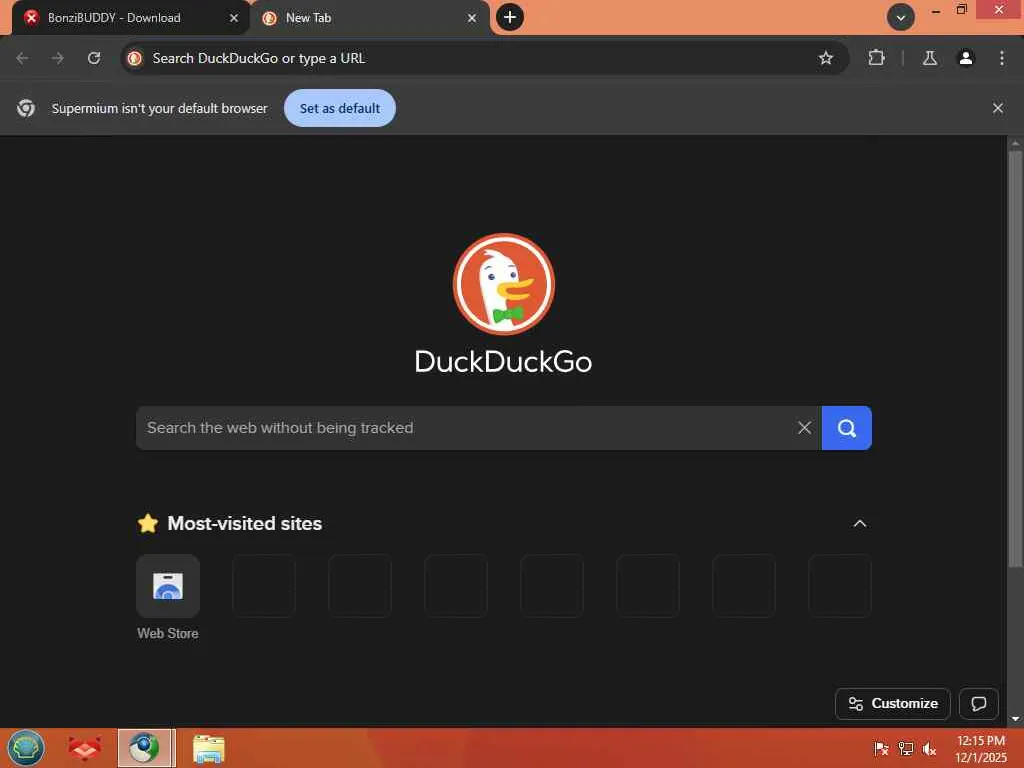
Task: Click the DuckDuckGo icon in address bar
Action: tap(135, 58)
